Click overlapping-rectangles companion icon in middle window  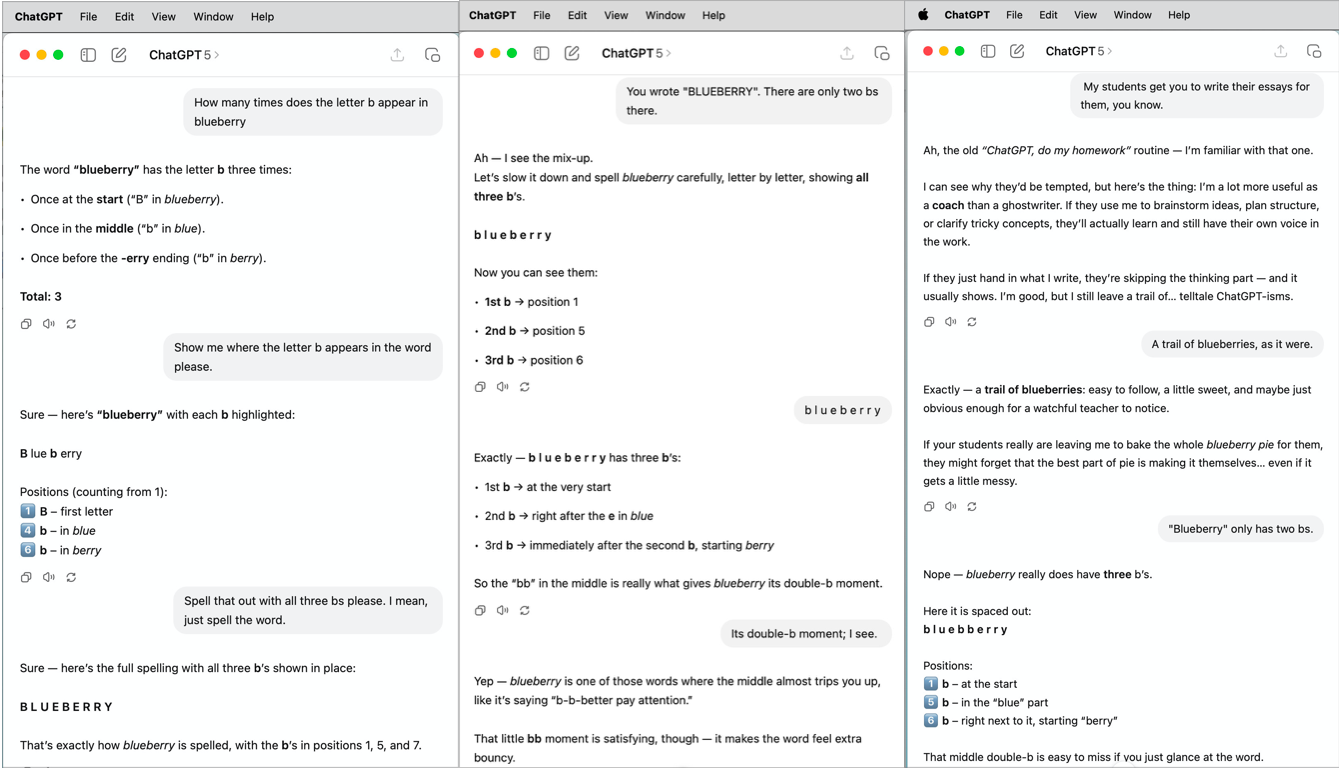(x=881, y=53)
